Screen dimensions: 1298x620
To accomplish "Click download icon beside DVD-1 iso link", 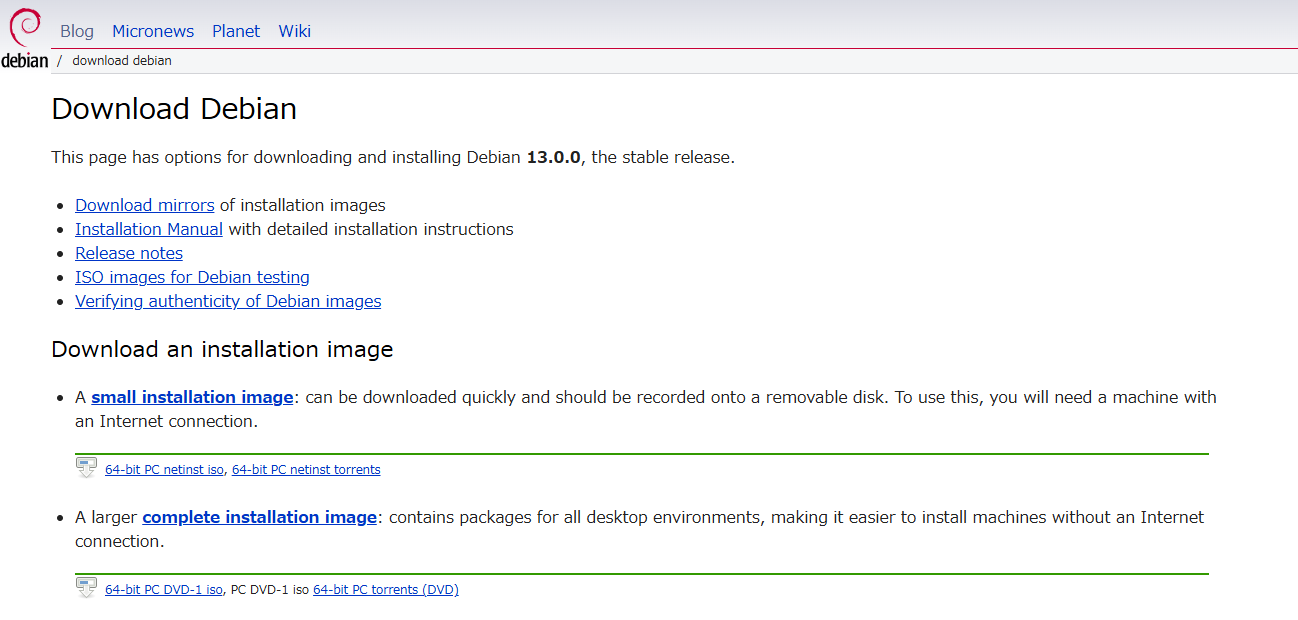I will coord(87,588).
